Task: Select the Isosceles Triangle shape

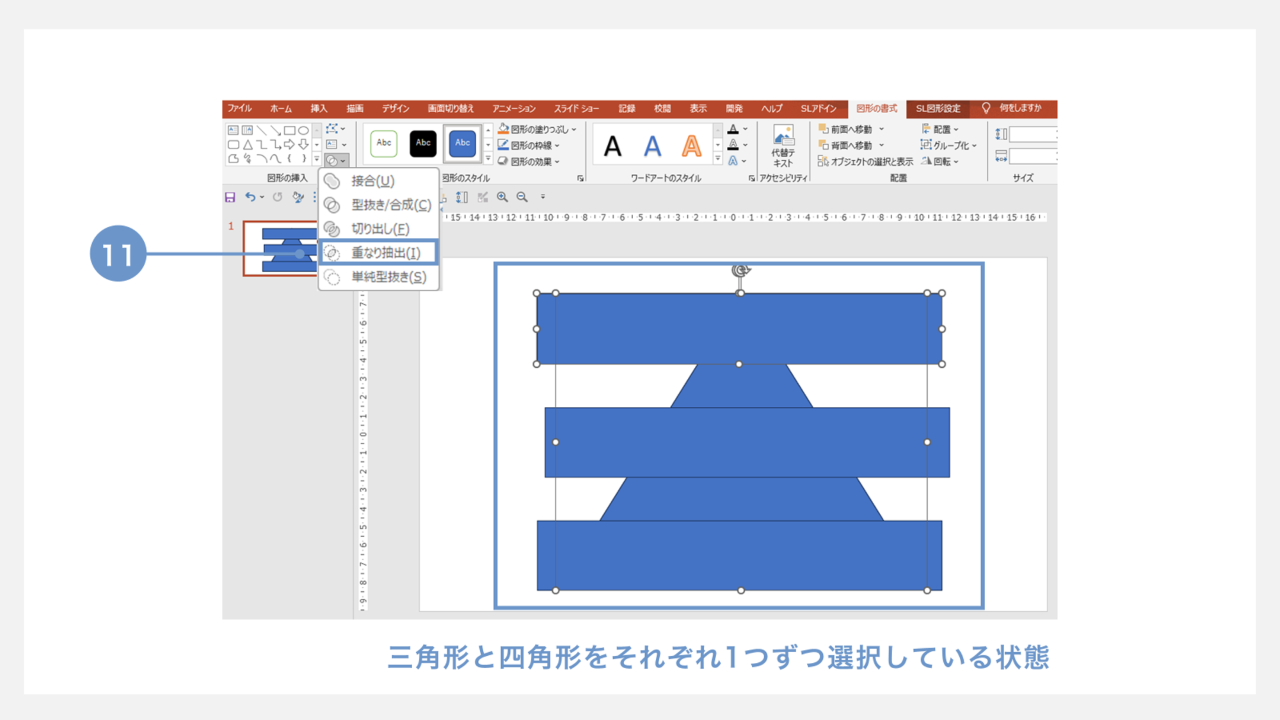Action: [x=247, y=145]
